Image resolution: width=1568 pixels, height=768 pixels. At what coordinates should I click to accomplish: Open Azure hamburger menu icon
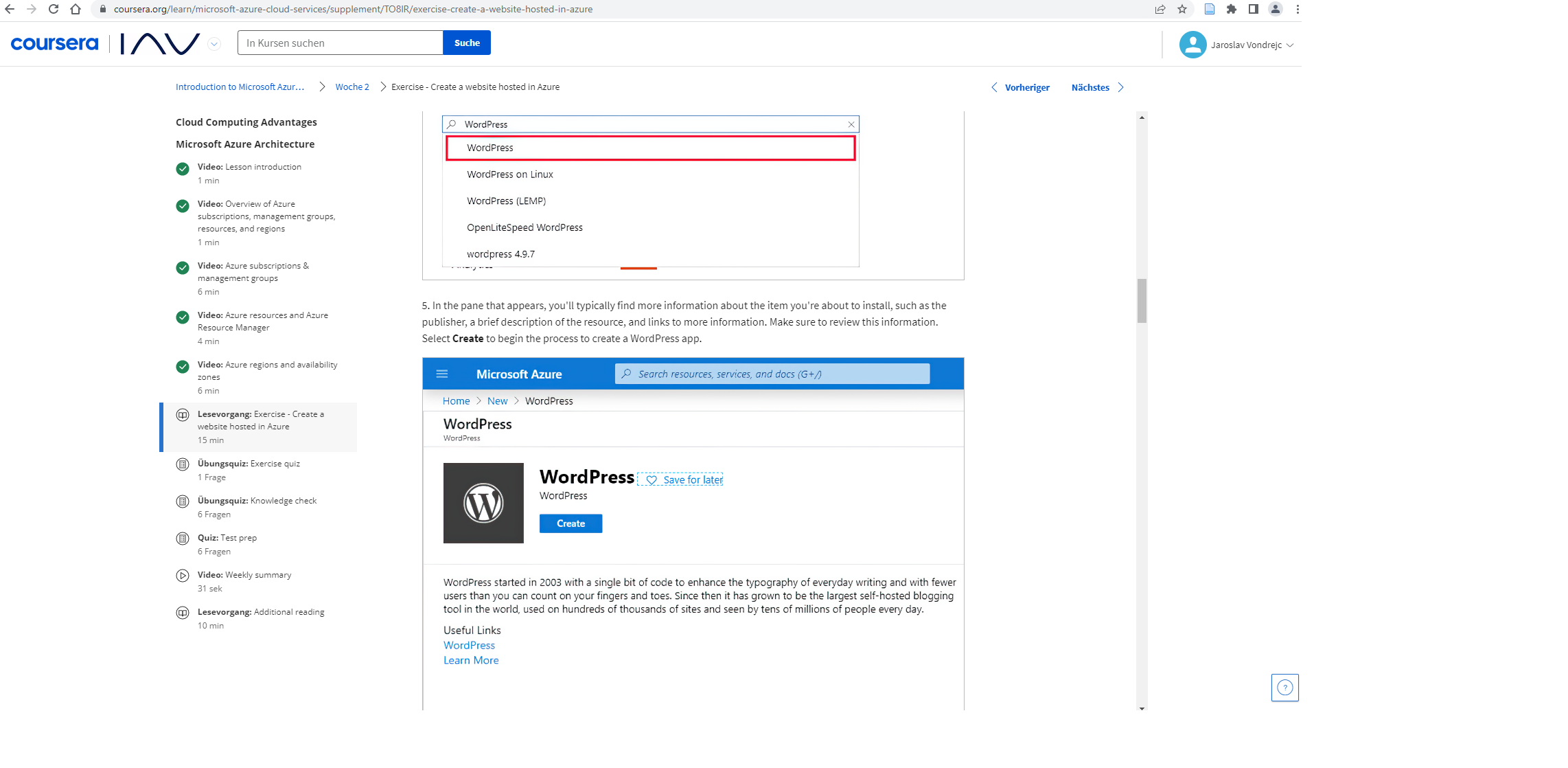pyautogui.click(x=442, y=374)
